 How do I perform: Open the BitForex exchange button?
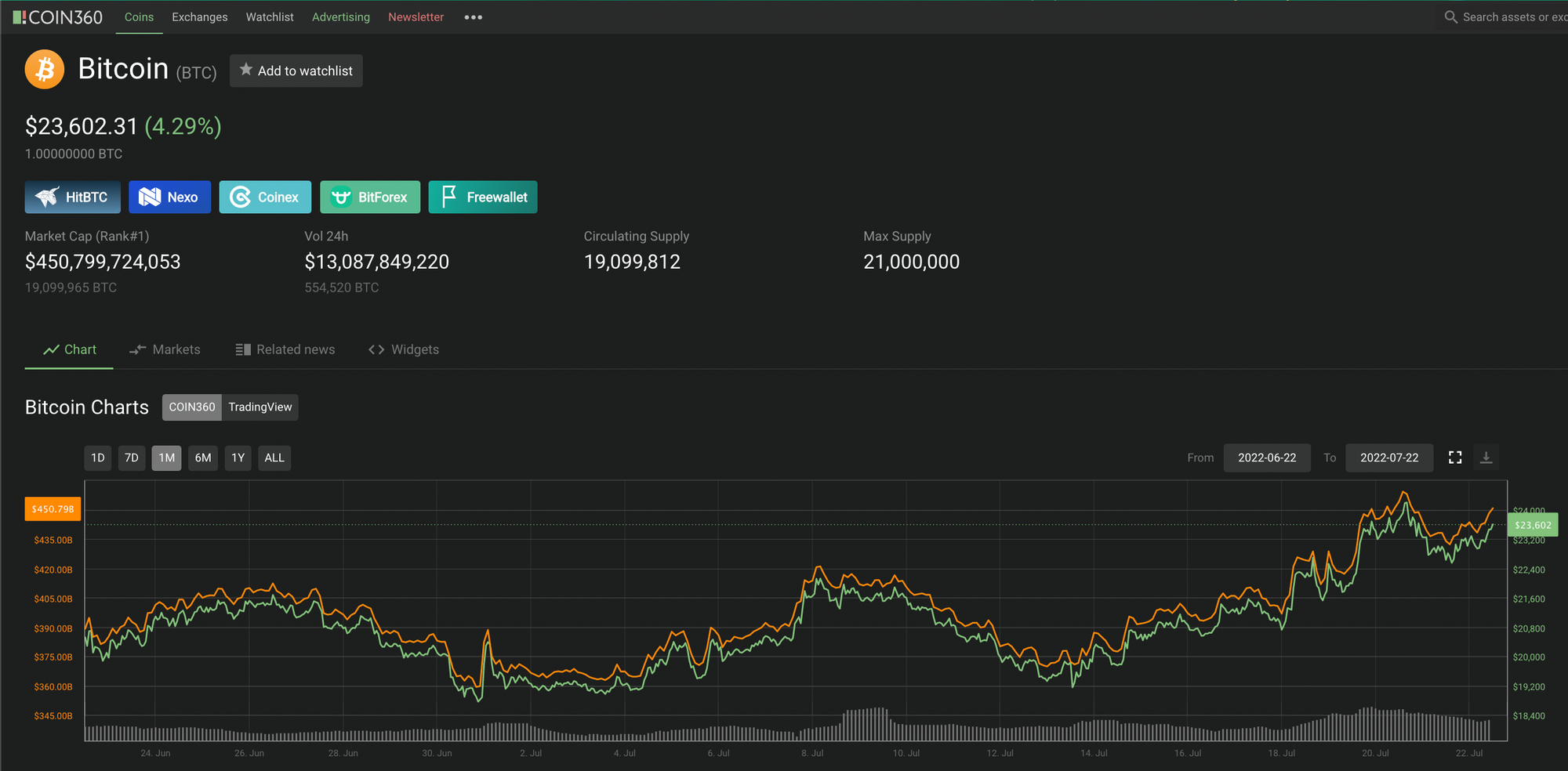click(370, 197)
